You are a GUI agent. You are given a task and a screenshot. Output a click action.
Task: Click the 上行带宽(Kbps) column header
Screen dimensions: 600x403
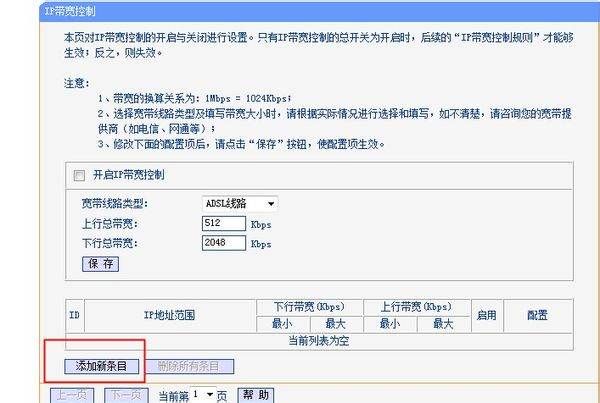pos(416,307)
